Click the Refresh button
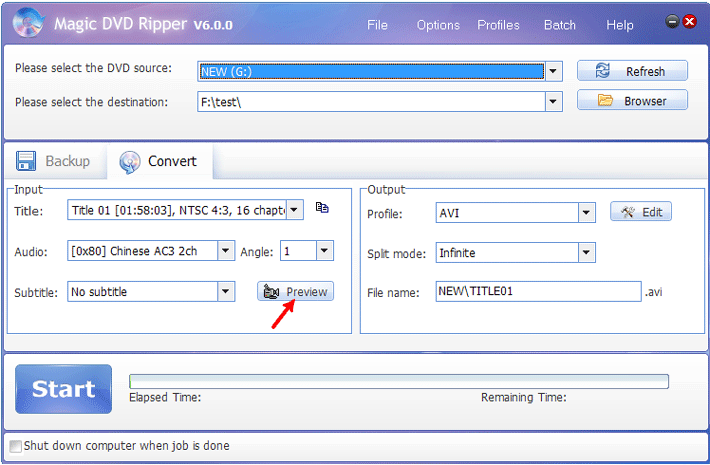This screenshot has width=710, height=465. coord(632,71)
